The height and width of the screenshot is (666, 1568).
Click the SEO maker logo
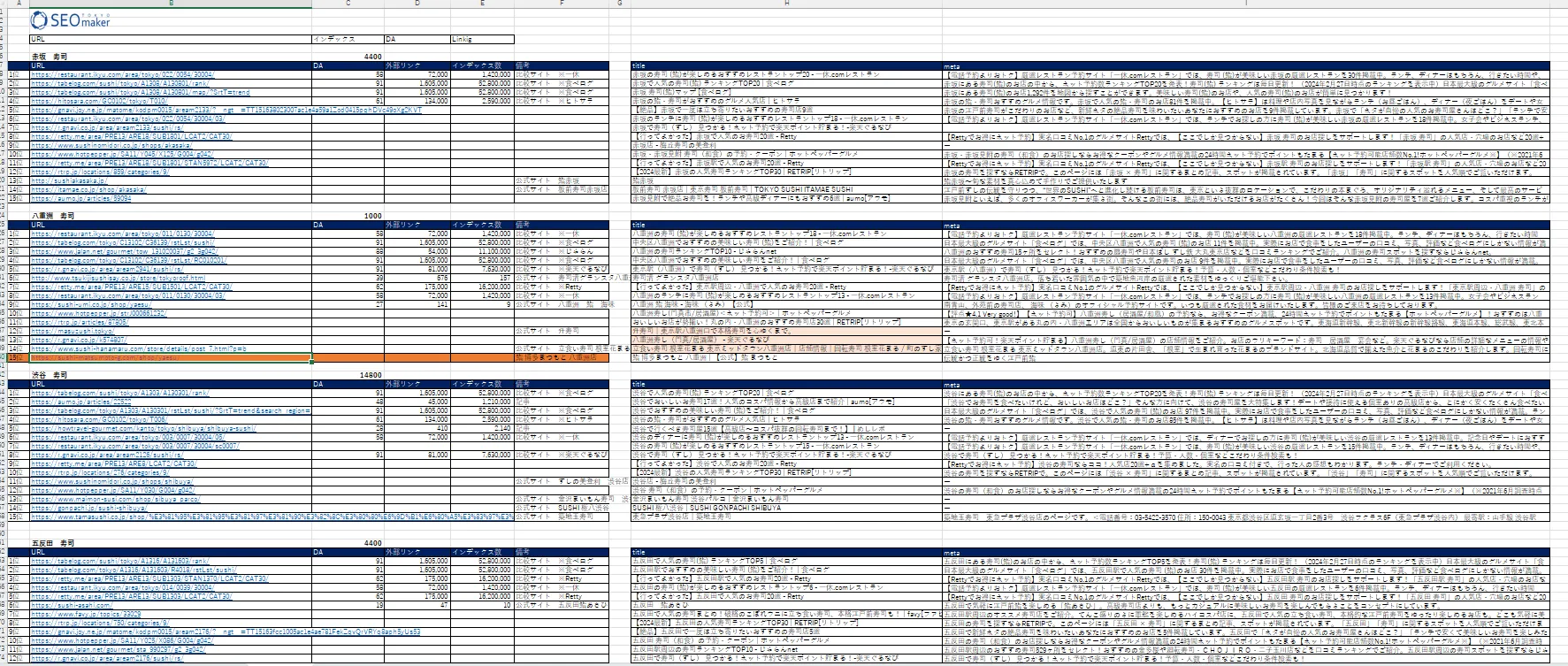[70, 21]
